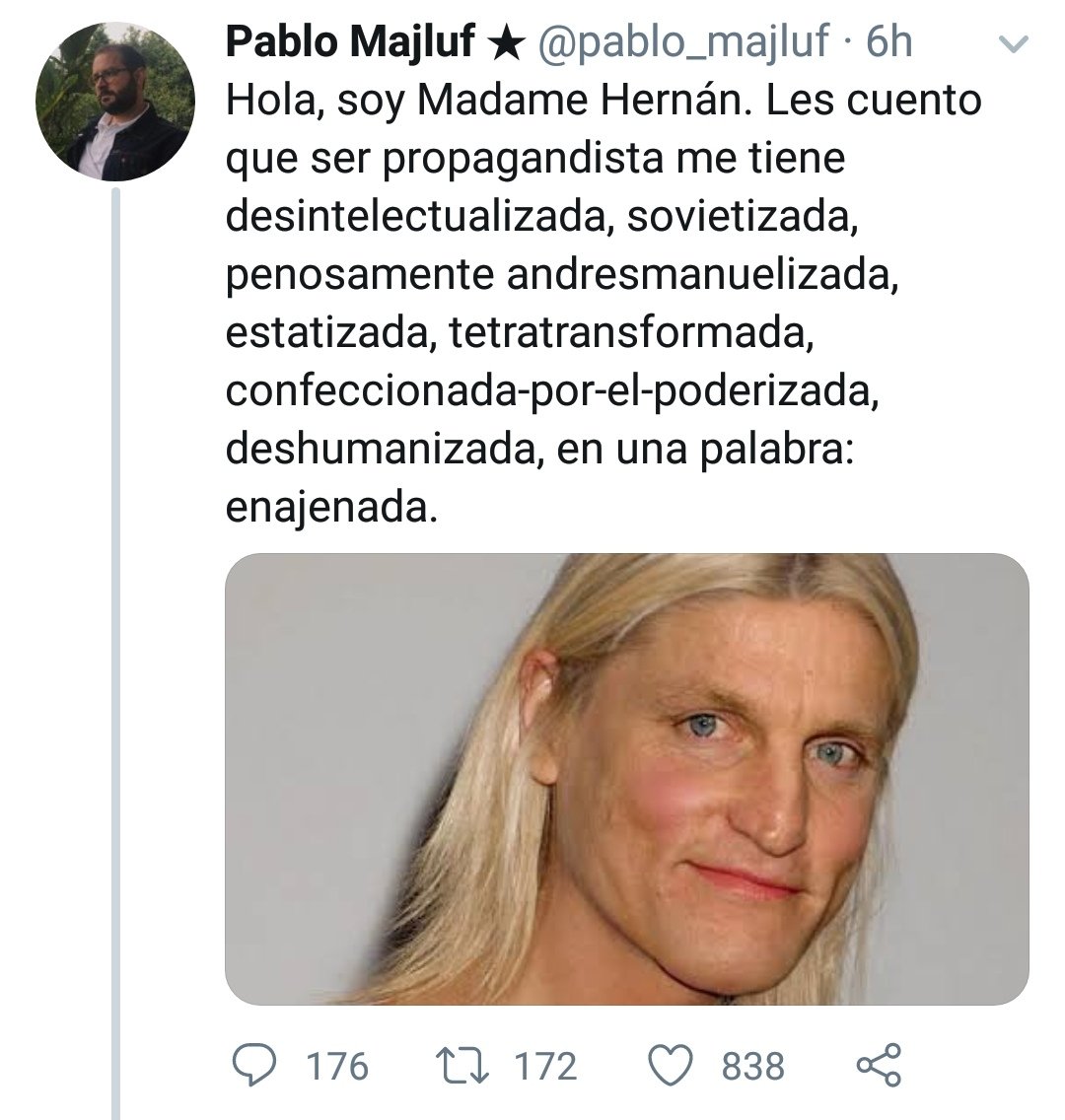This screenshot has width=1065, height=1120.
Task: Open the share icon for this tweet
Action: (879, 1066)
